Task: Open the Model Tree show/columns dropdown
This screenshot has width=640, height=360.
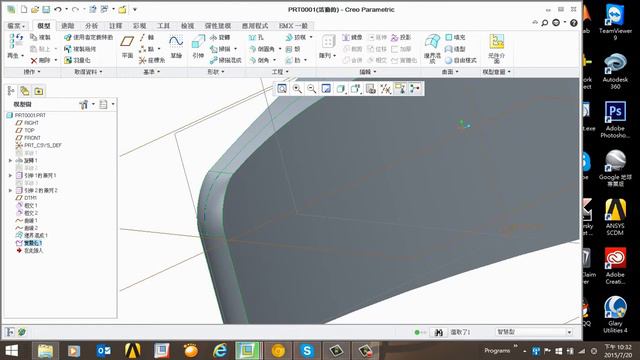Action: pos(107,105)
